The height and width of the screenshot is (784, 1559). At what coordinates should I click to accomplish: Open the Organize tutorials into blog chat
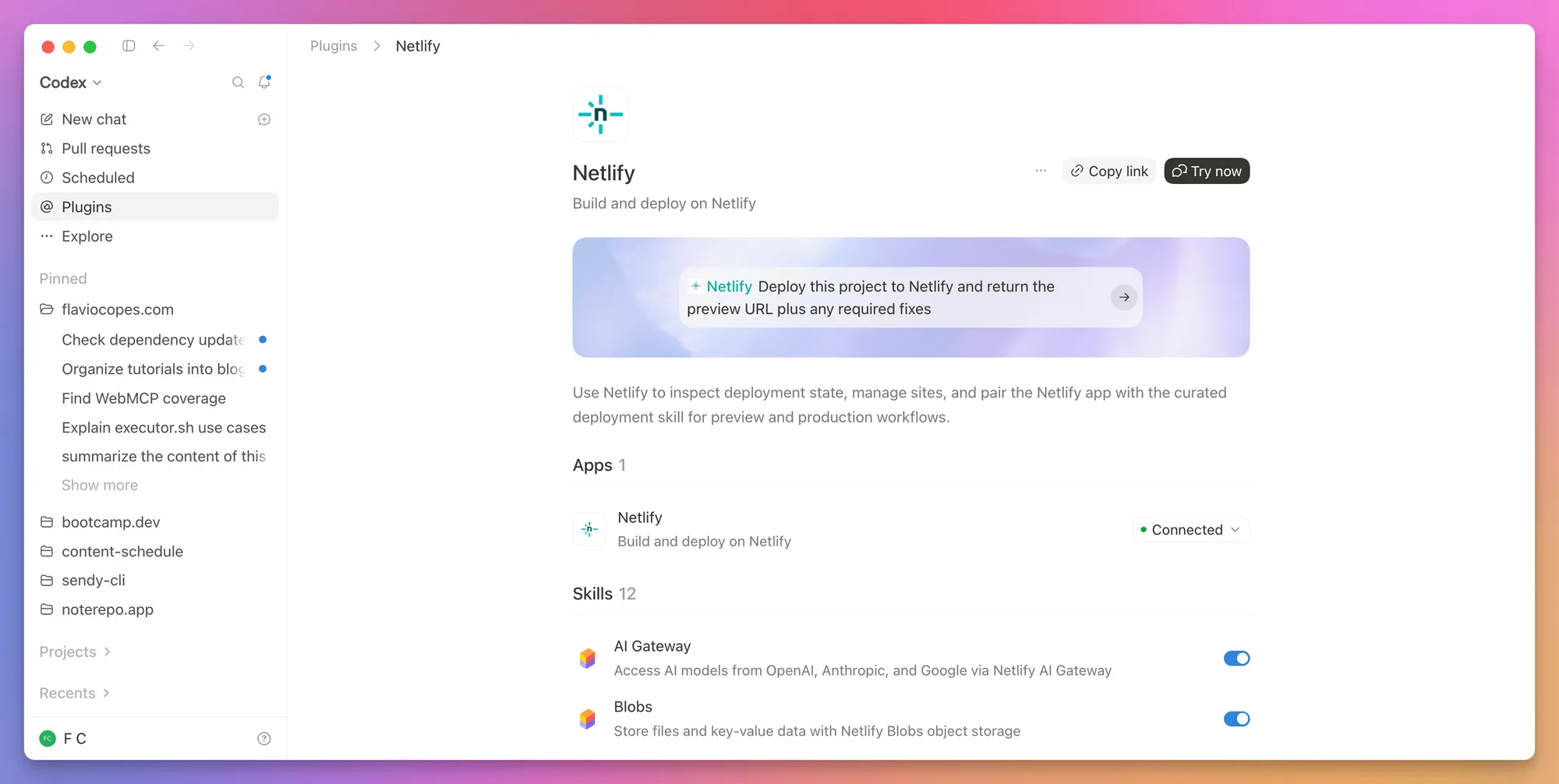(x=154, y=369)
